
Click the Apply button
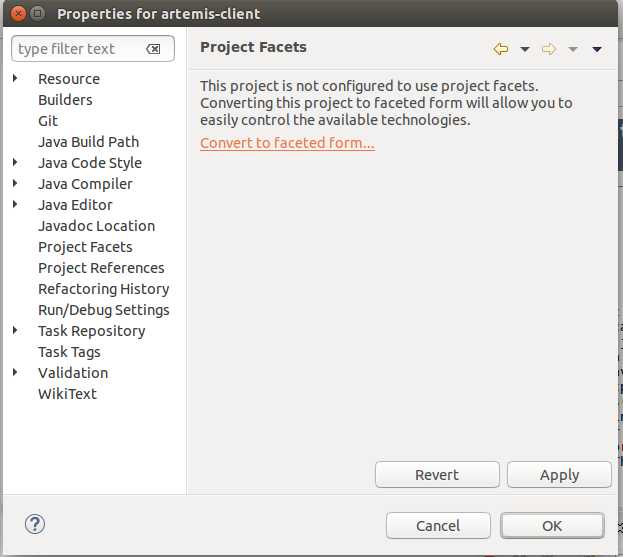click(559, 474)
